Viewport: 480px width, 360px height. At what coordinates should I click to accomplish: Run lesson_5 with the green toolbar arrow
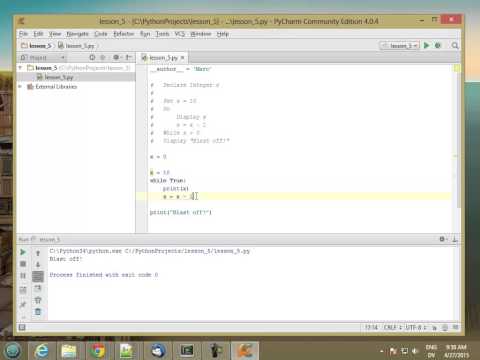426,45
